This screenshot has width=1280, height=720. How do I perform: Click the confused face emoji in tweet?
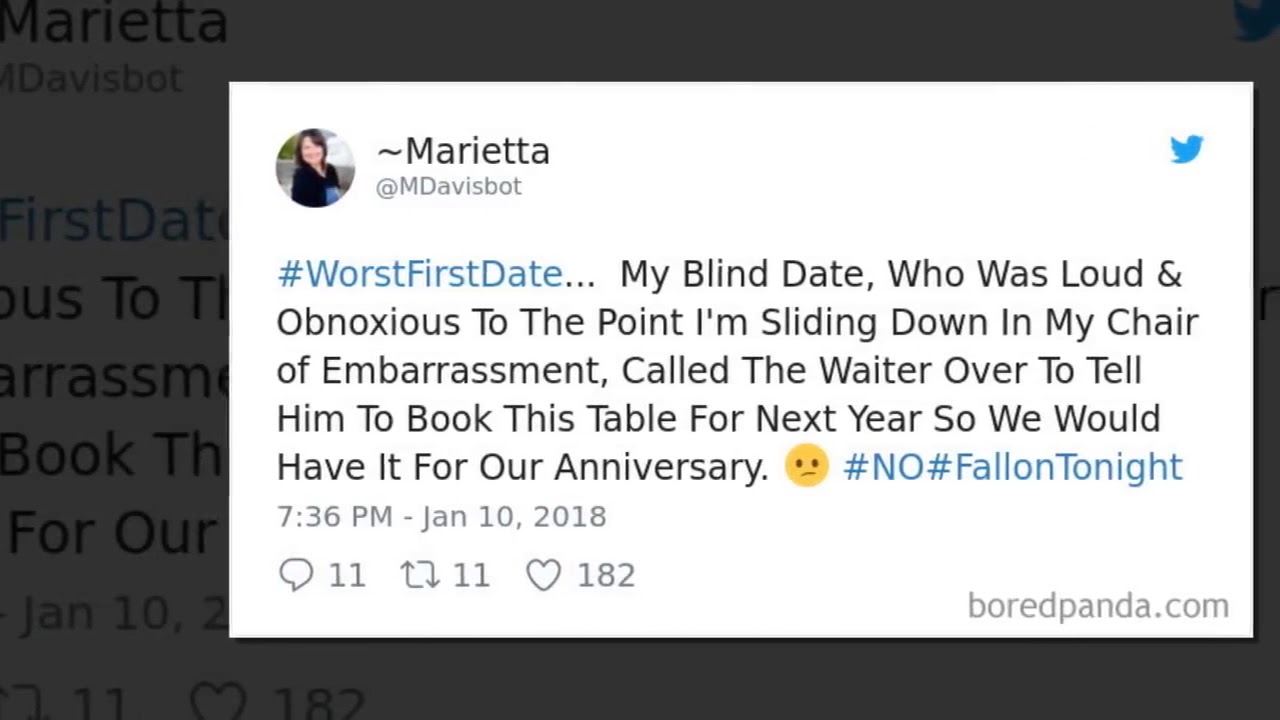click(806, 467)
